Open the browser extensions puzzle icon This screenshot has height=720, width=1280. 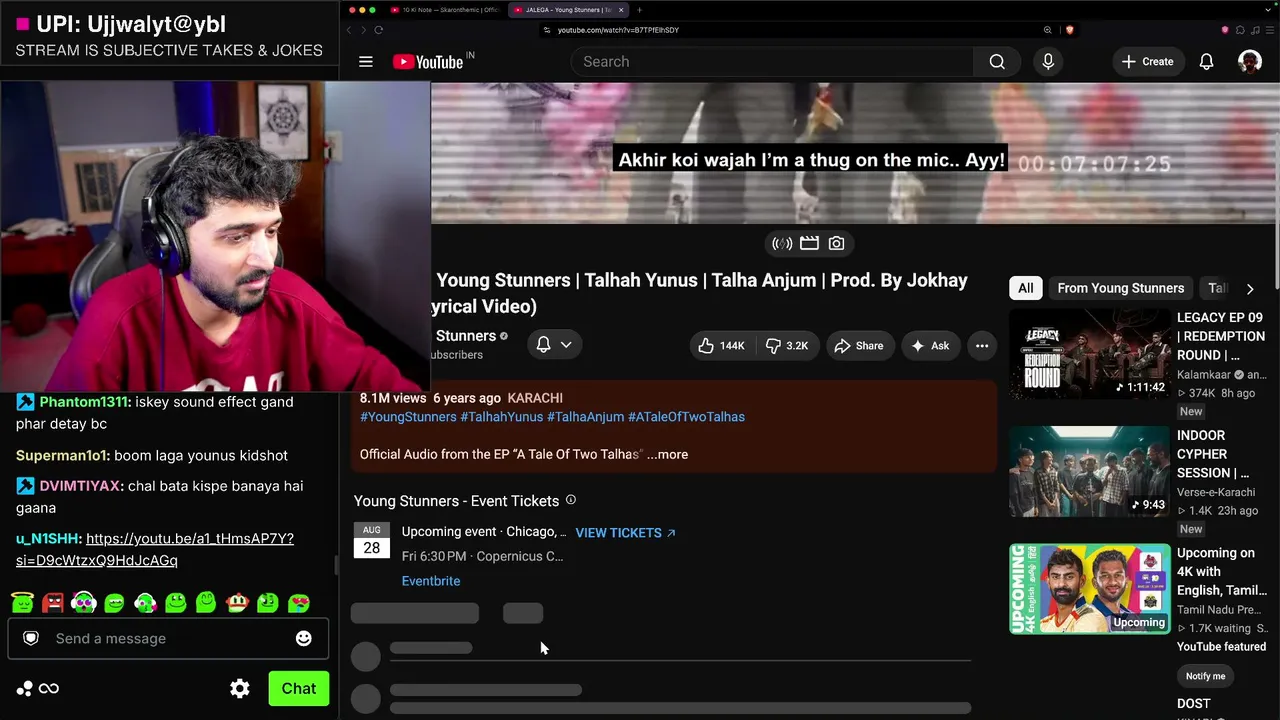1240,30
